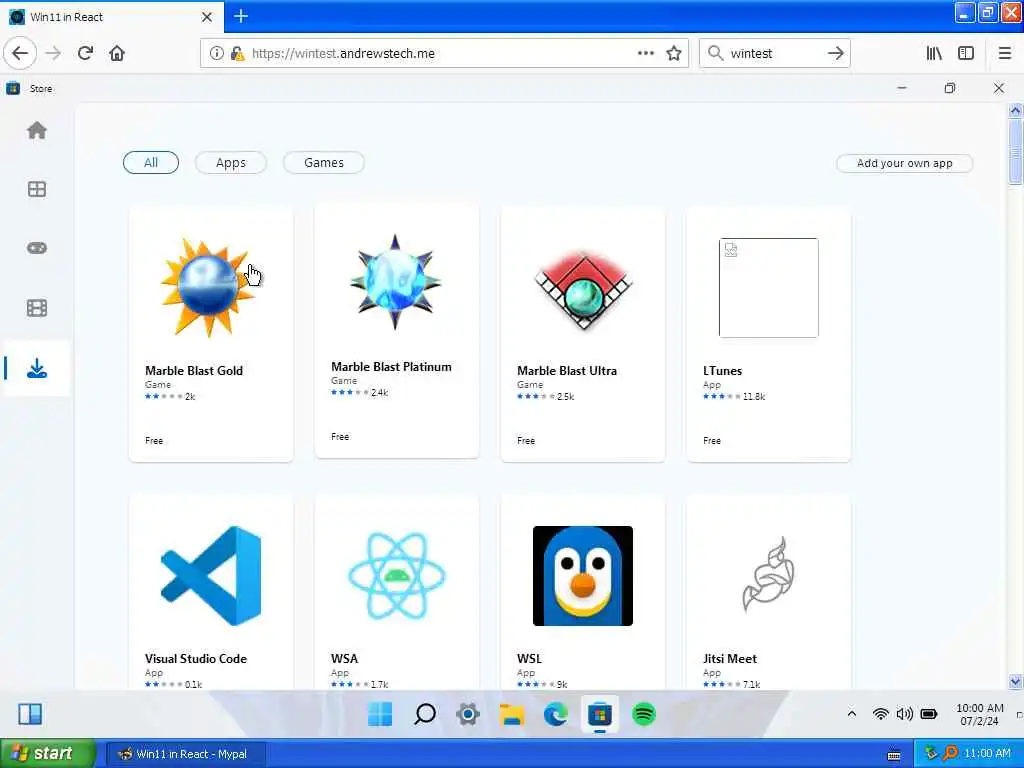Open Spotify on the taskbar
The image size is (1024, 768).
pos(644,714)
